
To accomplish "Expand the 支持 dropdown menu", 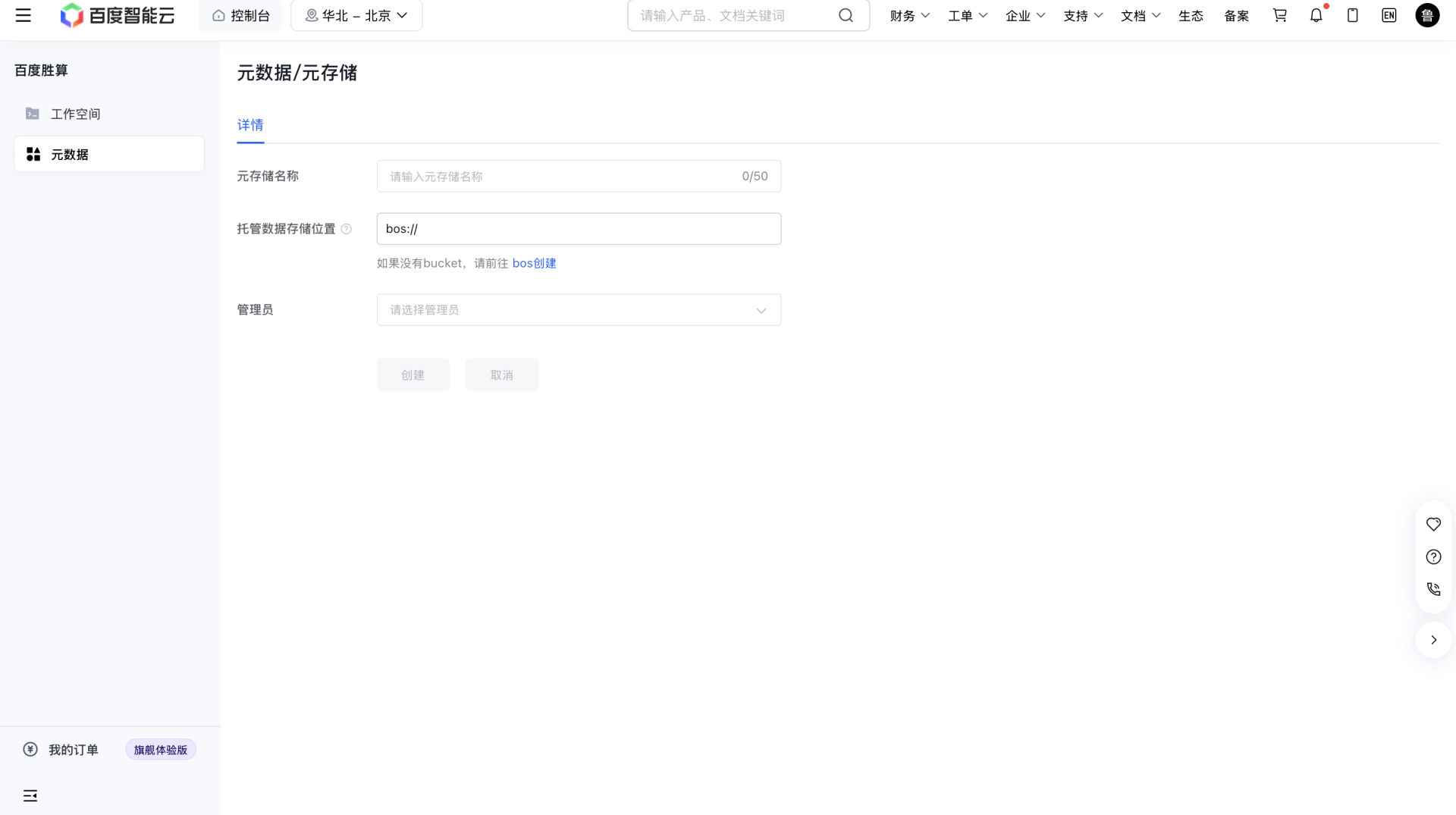I will tap(1083, 15).
